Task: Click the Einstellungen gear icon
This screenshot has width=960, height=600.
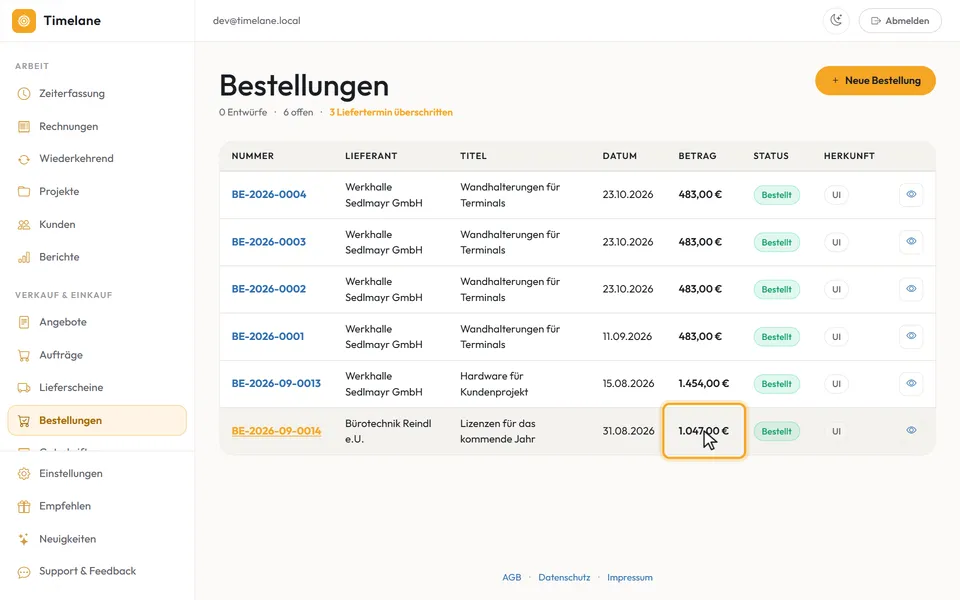Action: pyautogui.click(x=24, y=474)
